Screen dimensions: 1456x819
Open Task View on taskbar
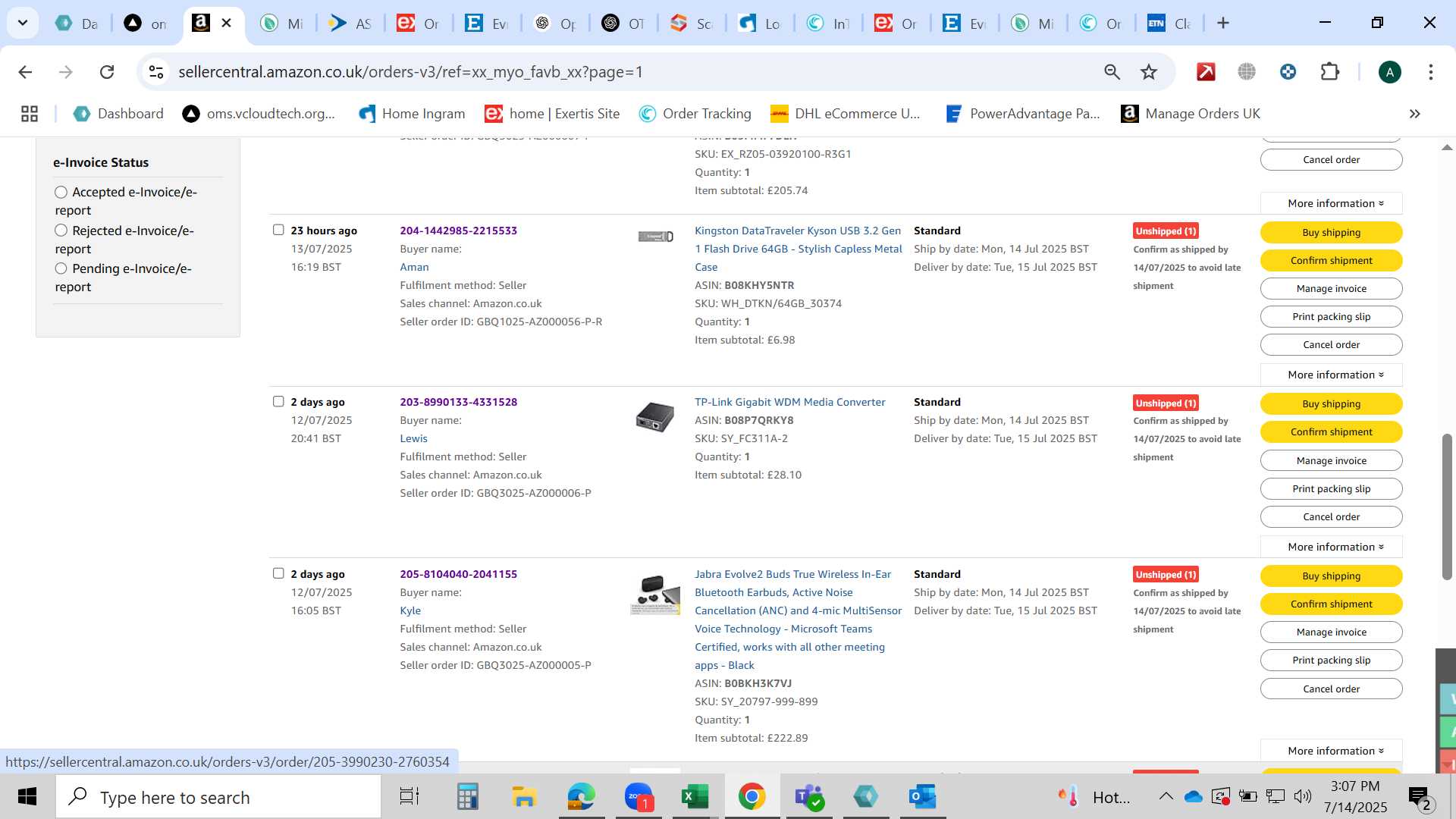pos(409,797)
